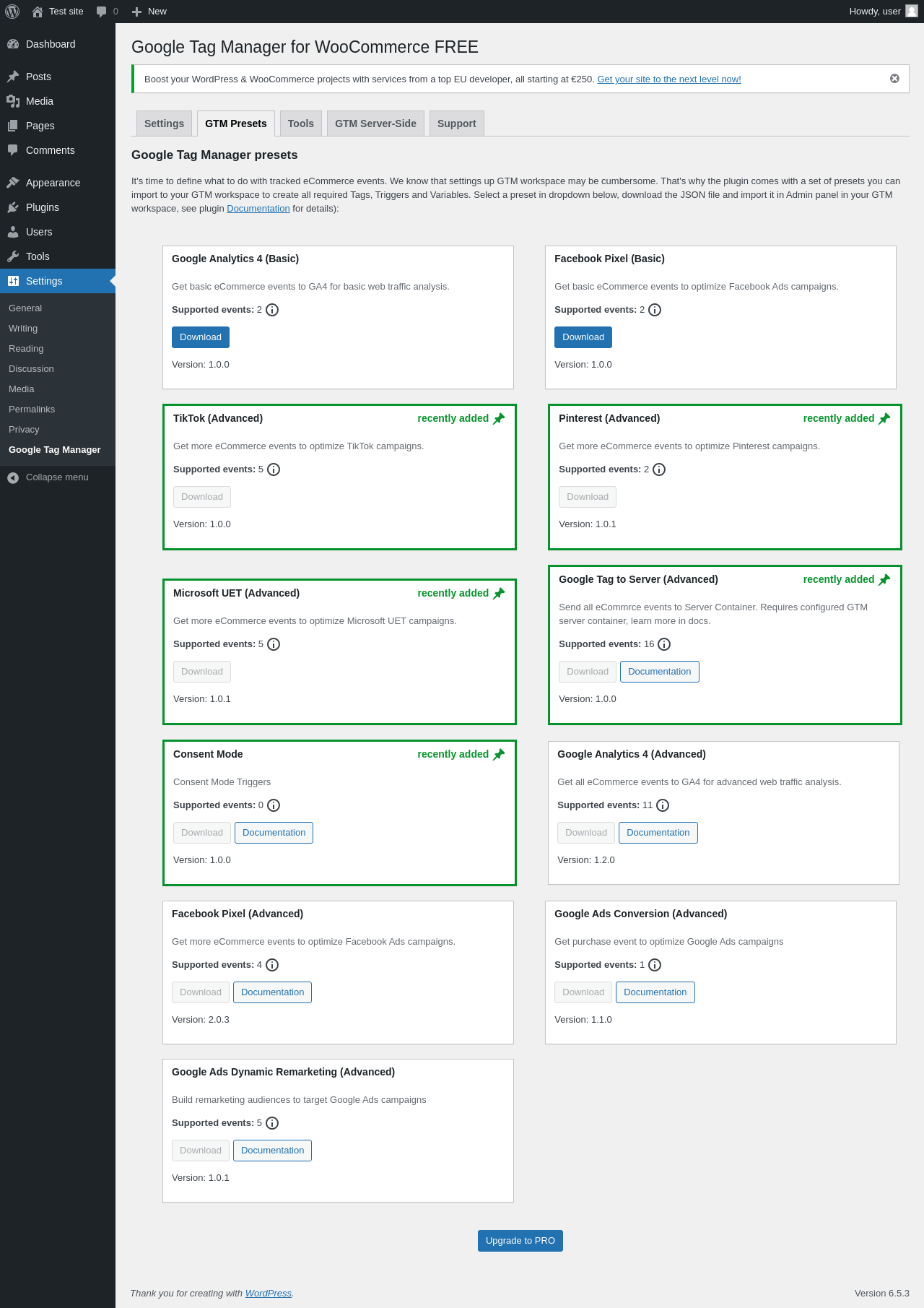The height and width of the screenshot is (1308, 924).
Task: Click the Upgrade to PRO button
Action: click(520, 1241)
